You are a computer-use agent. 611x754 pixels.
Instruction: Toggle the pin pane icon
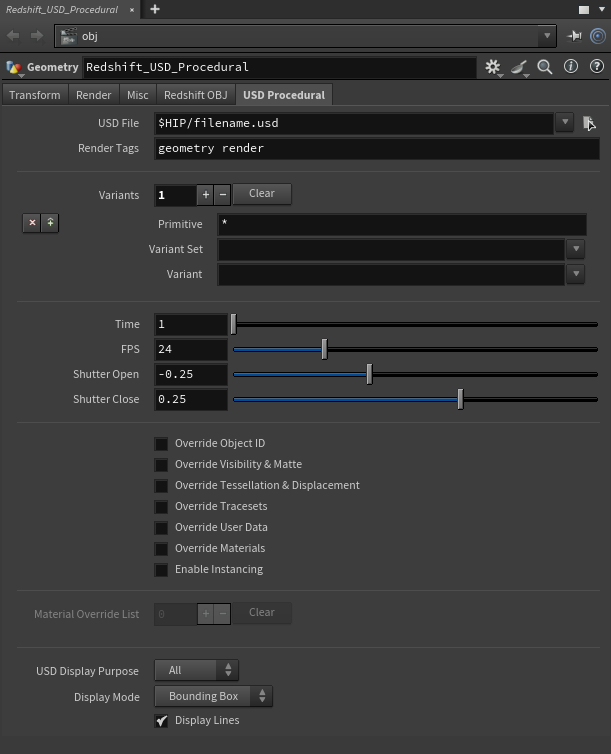(x=574, y=36)
